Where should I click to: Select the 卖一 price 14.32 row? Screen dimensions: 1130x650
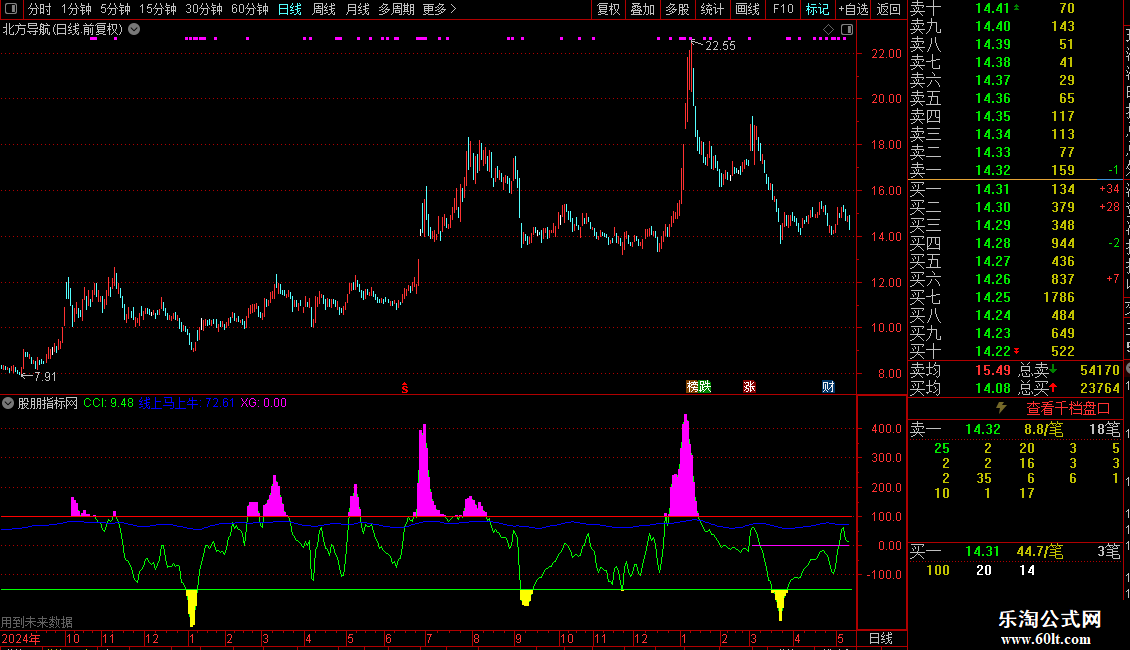1015,170
